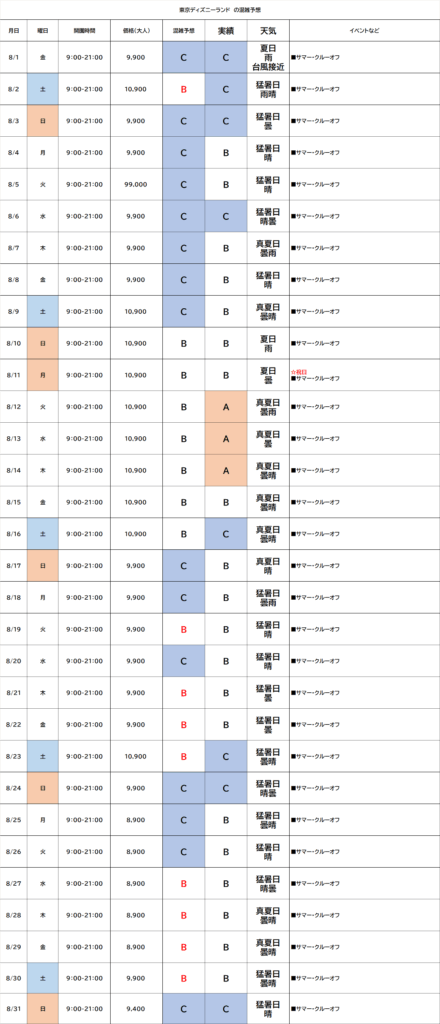Viewport: 440px width, 1024px height.
Task: Select the orange A result cell for 8/12
Action: click(226, 407)
